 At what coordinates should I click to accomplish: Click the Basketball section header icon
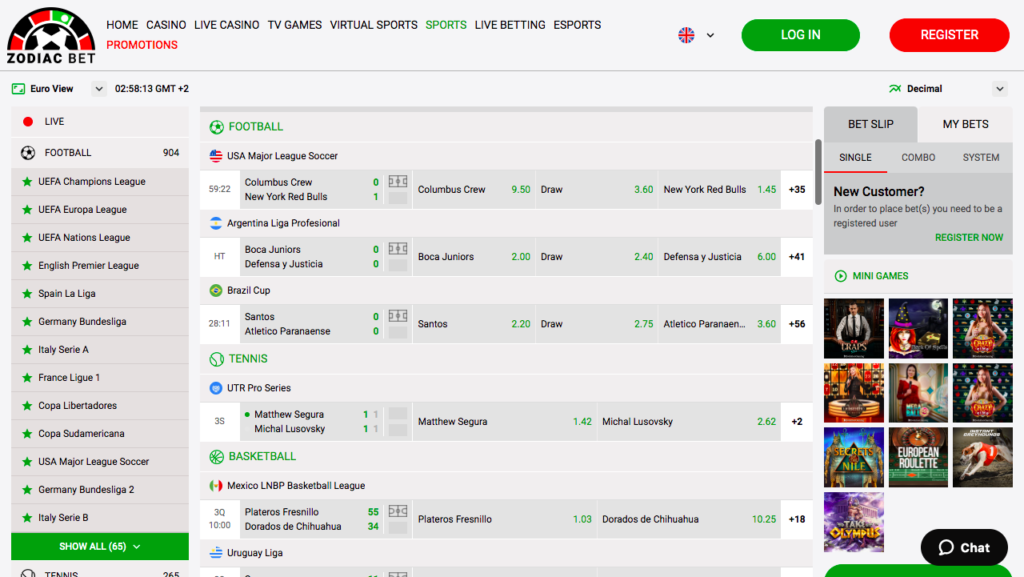point(216,457)
